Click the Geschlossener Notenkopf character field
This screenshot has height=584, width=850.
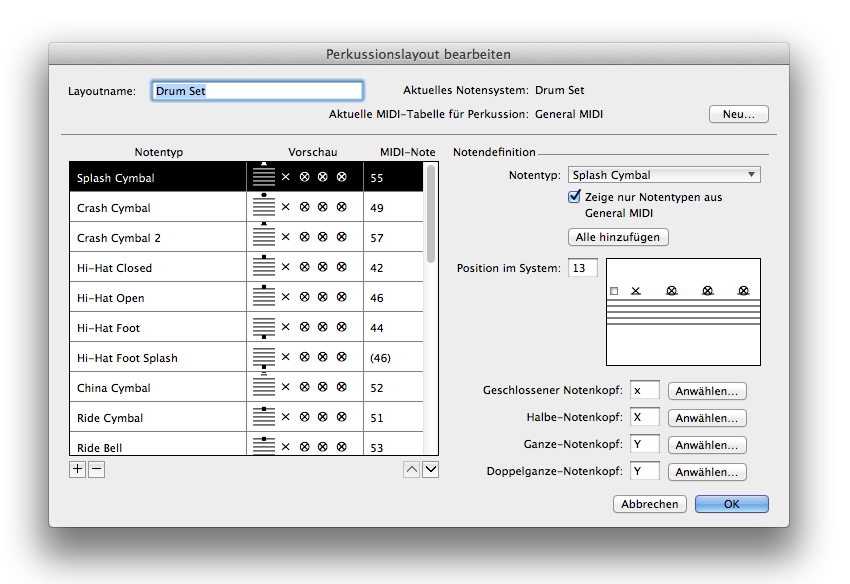pos(645,390)
